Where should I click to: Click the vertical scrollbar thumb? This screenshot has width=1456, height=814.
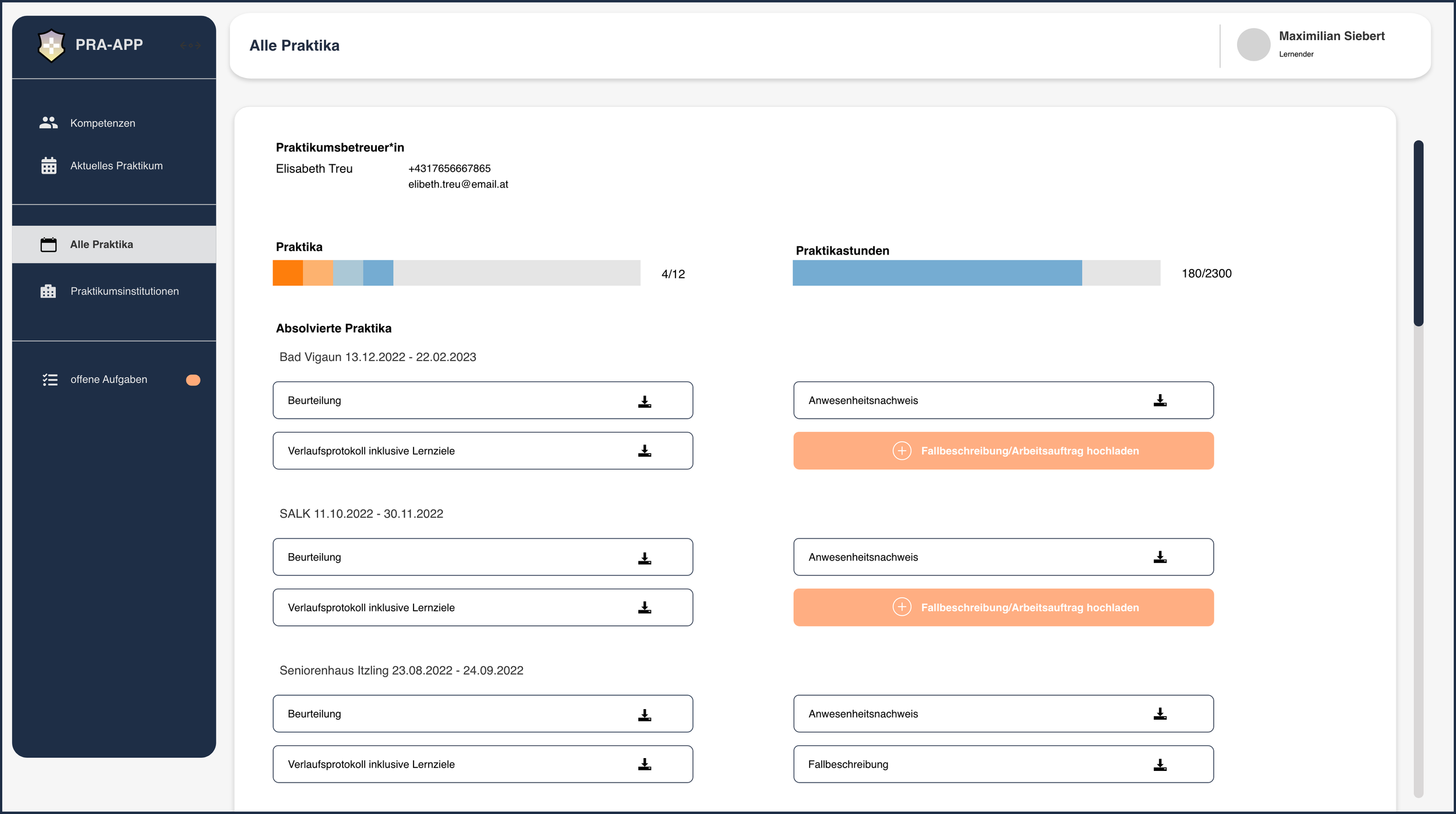[1418, 233]
